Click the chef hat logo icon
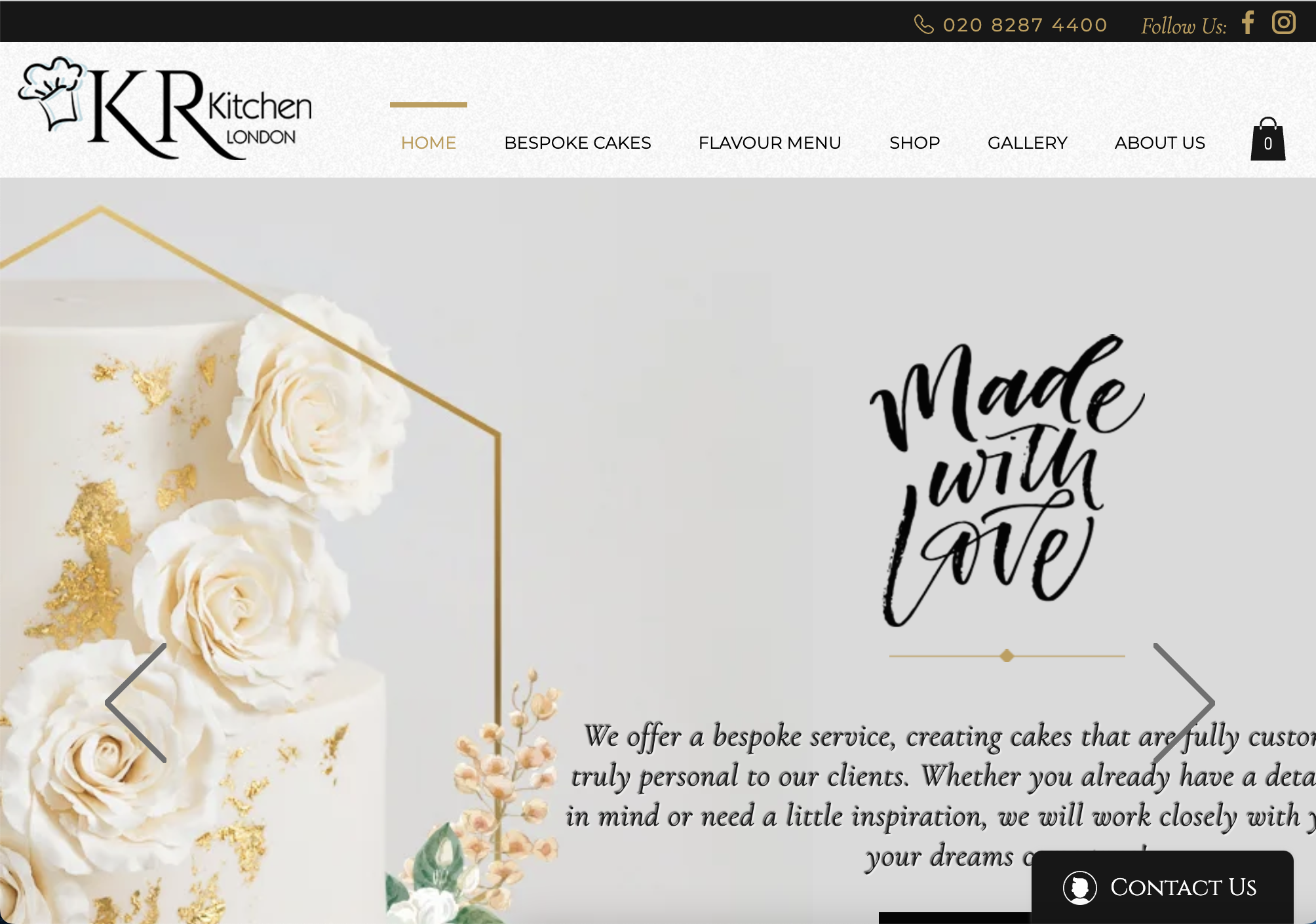The width and height of the screenshot is (1316, 924). tap(50, 93)
